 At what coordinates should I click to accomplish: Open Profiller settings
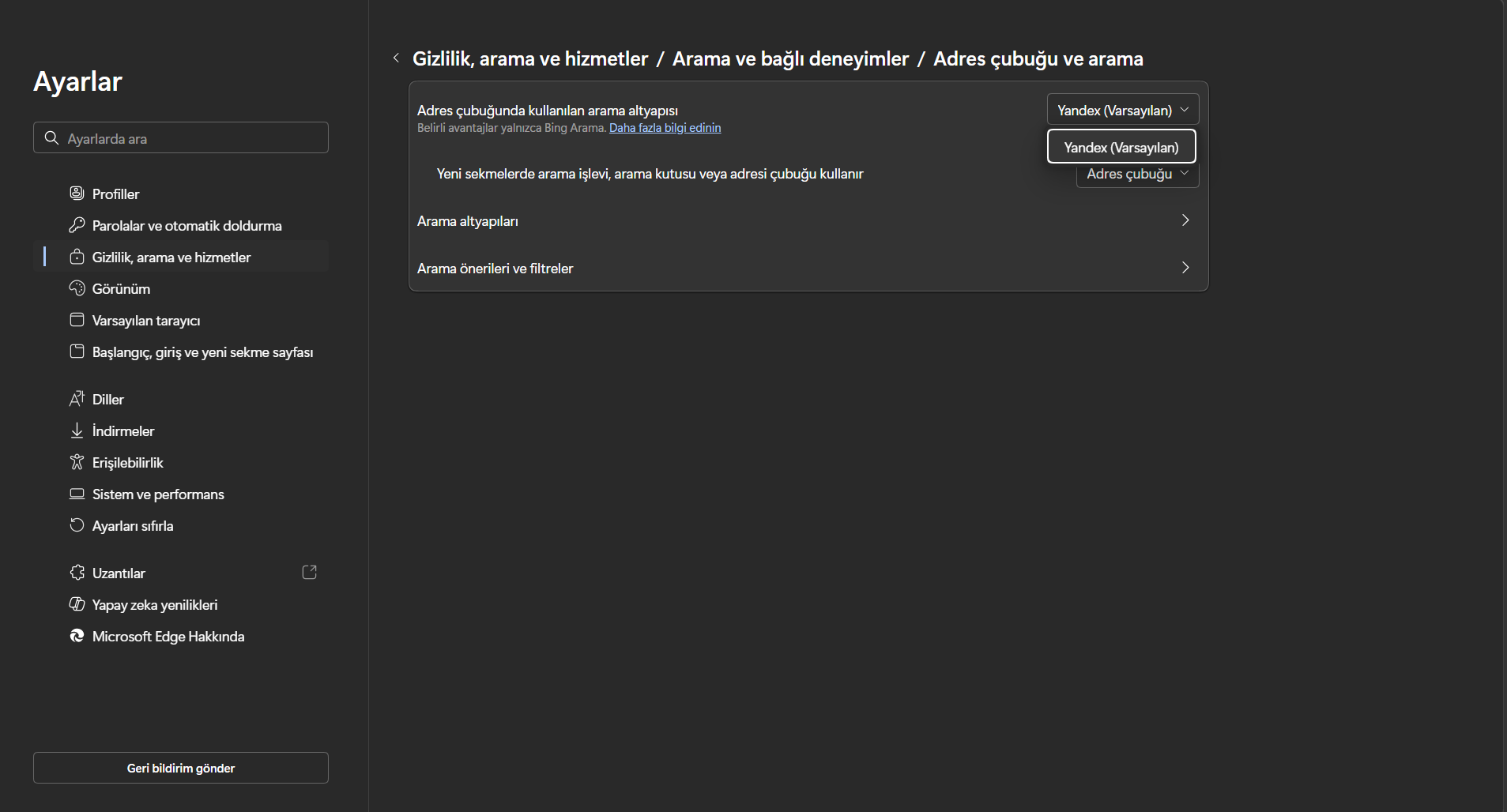(181, 194)
